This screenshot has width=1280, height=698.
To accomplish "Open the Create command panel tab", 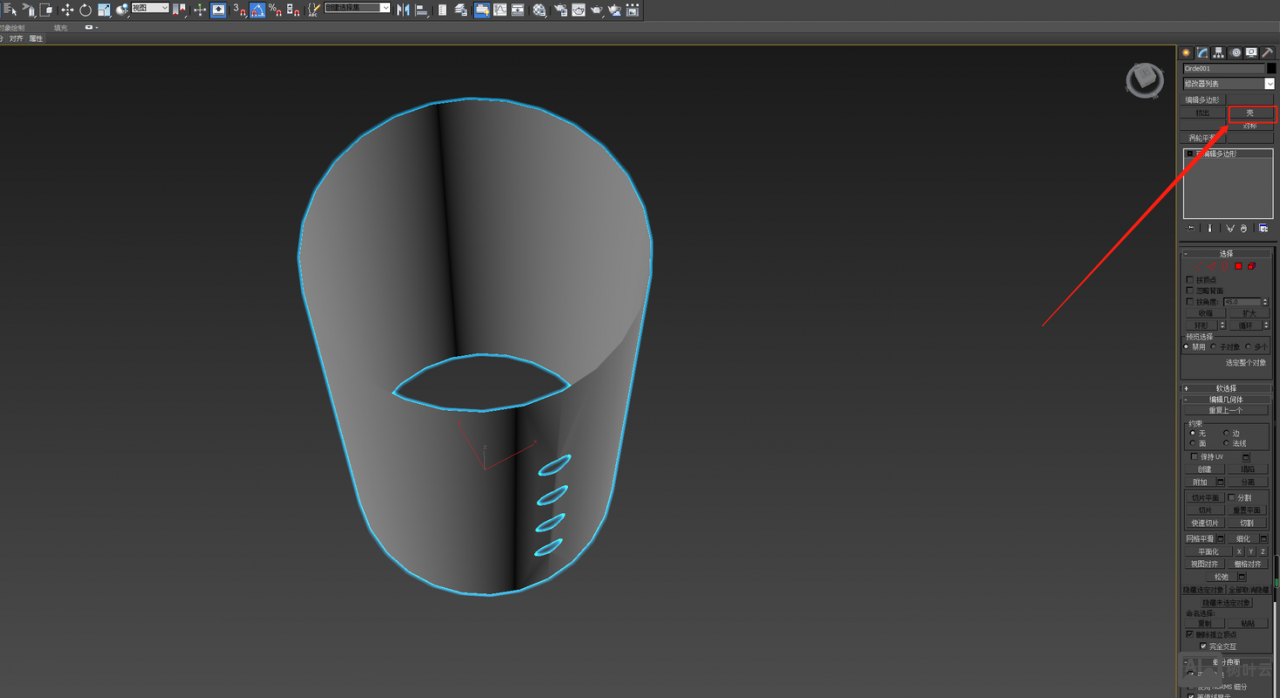I will click(1186, 52).
